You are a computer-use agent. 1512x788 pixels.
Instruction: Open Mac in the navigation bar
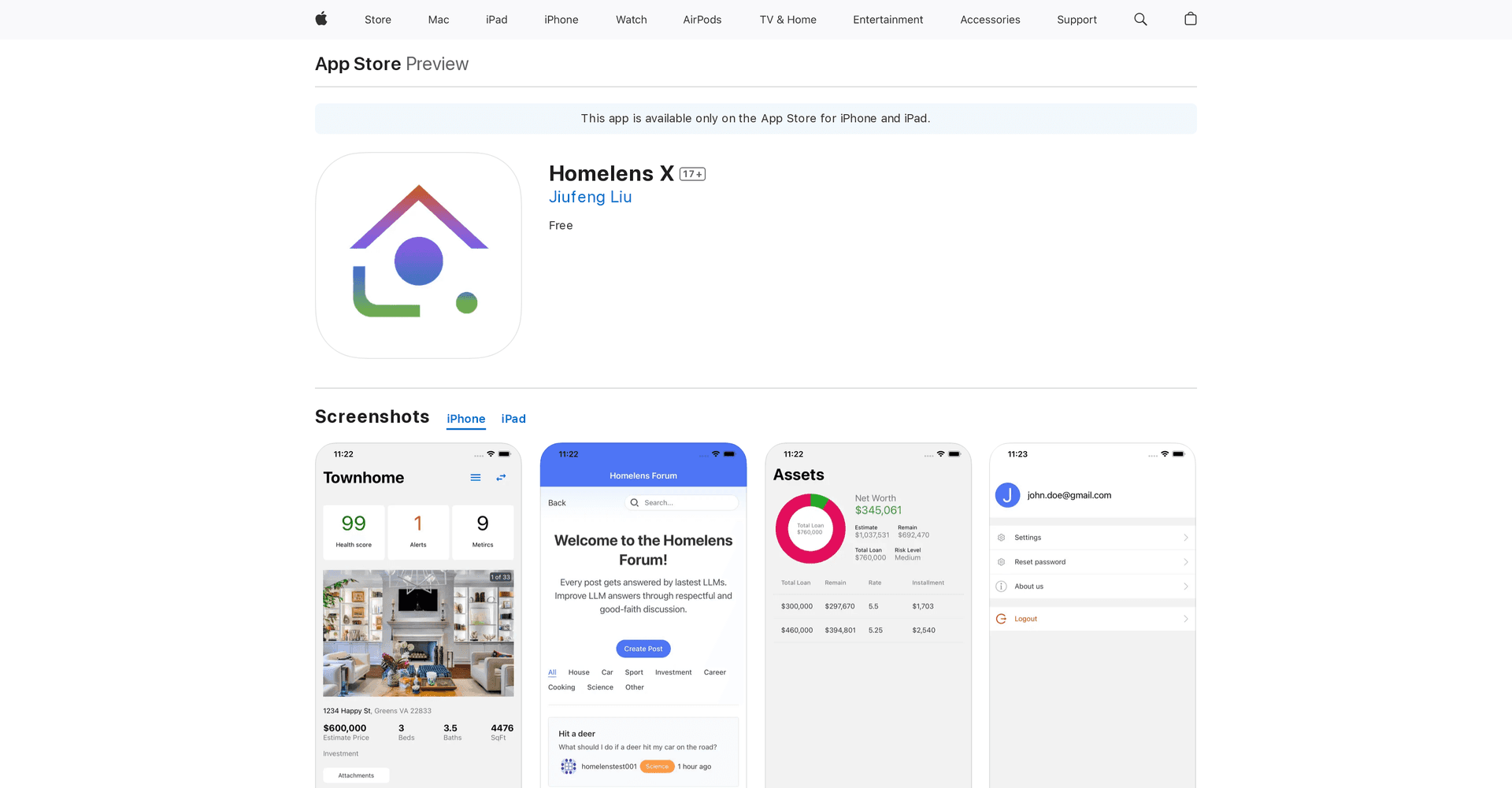(439, 20)
